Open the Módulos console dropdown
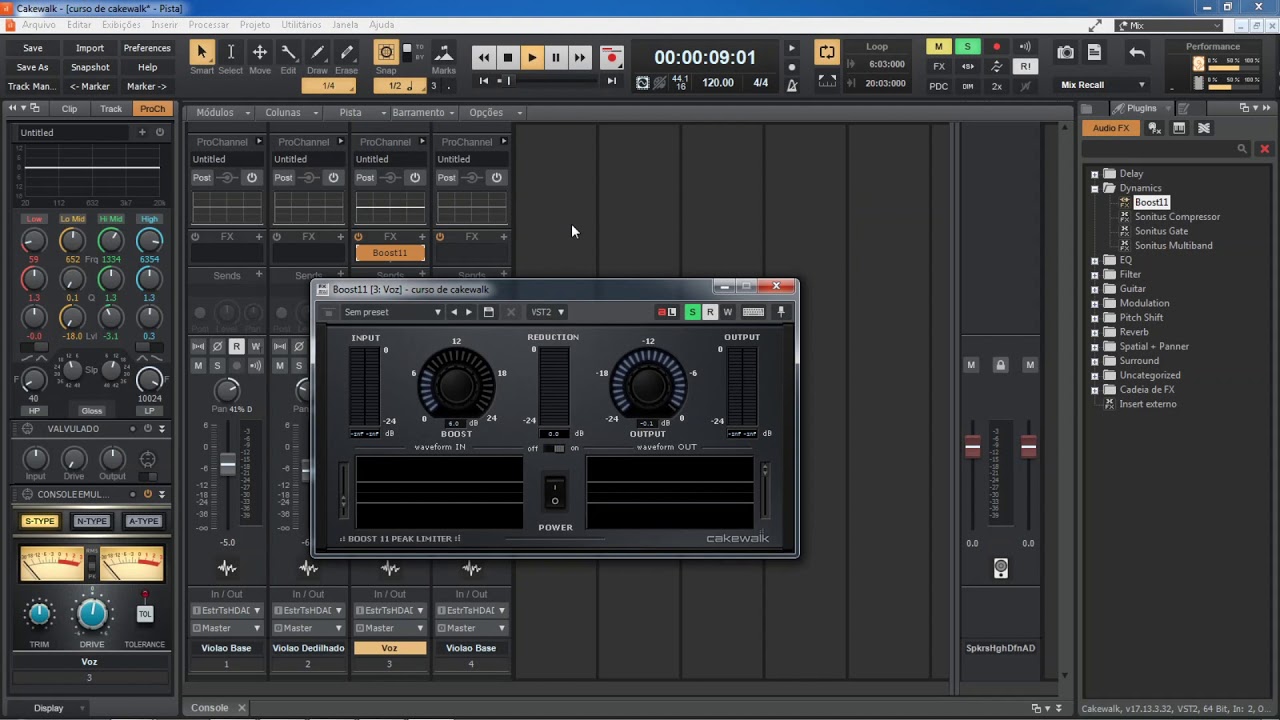This screenshot has width=1280, height=720. [x=221, y=112]
